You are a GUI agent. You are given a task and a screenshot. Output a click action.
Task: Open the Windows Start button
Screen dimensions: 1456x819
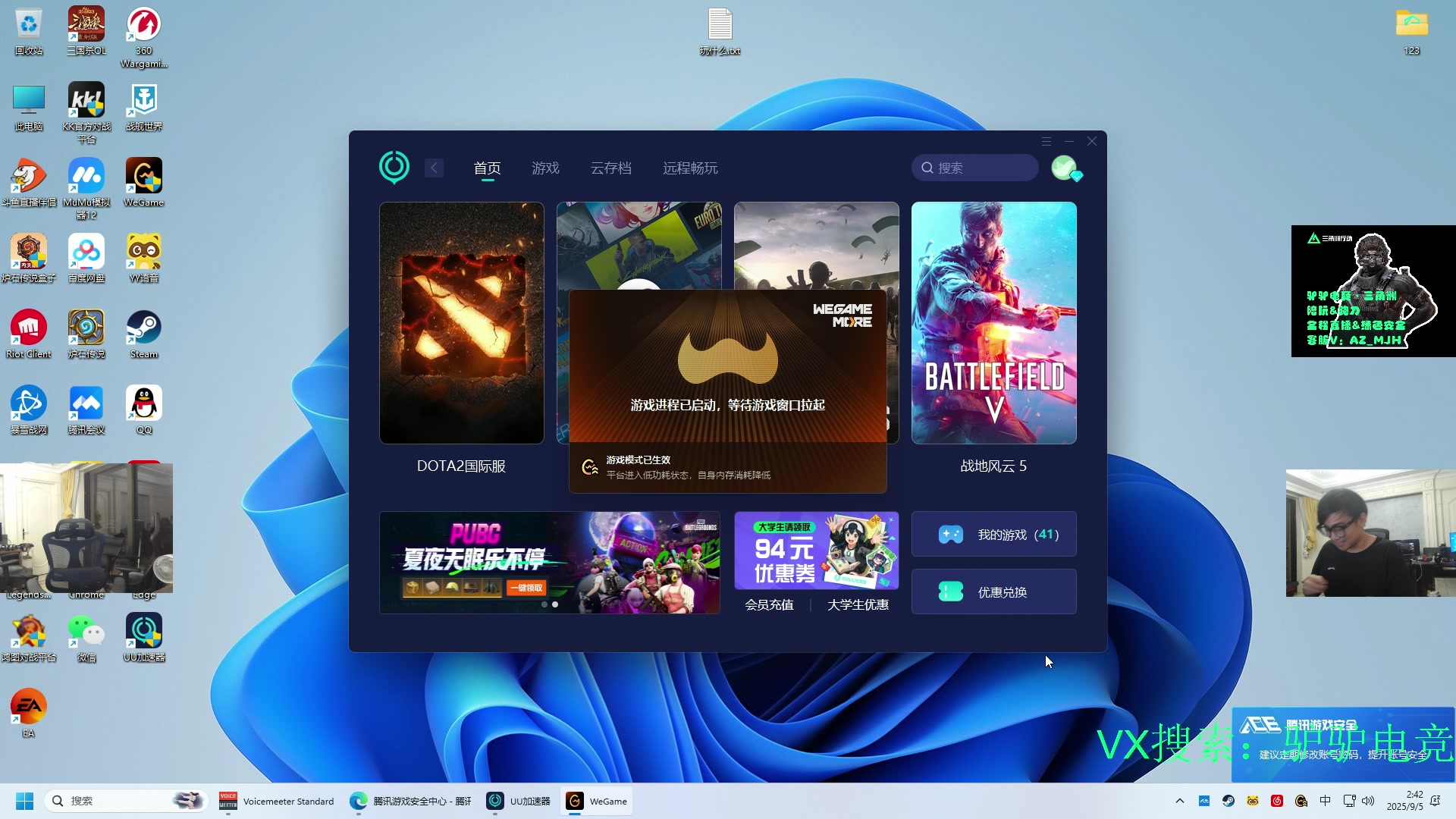[x=24, y=801]
